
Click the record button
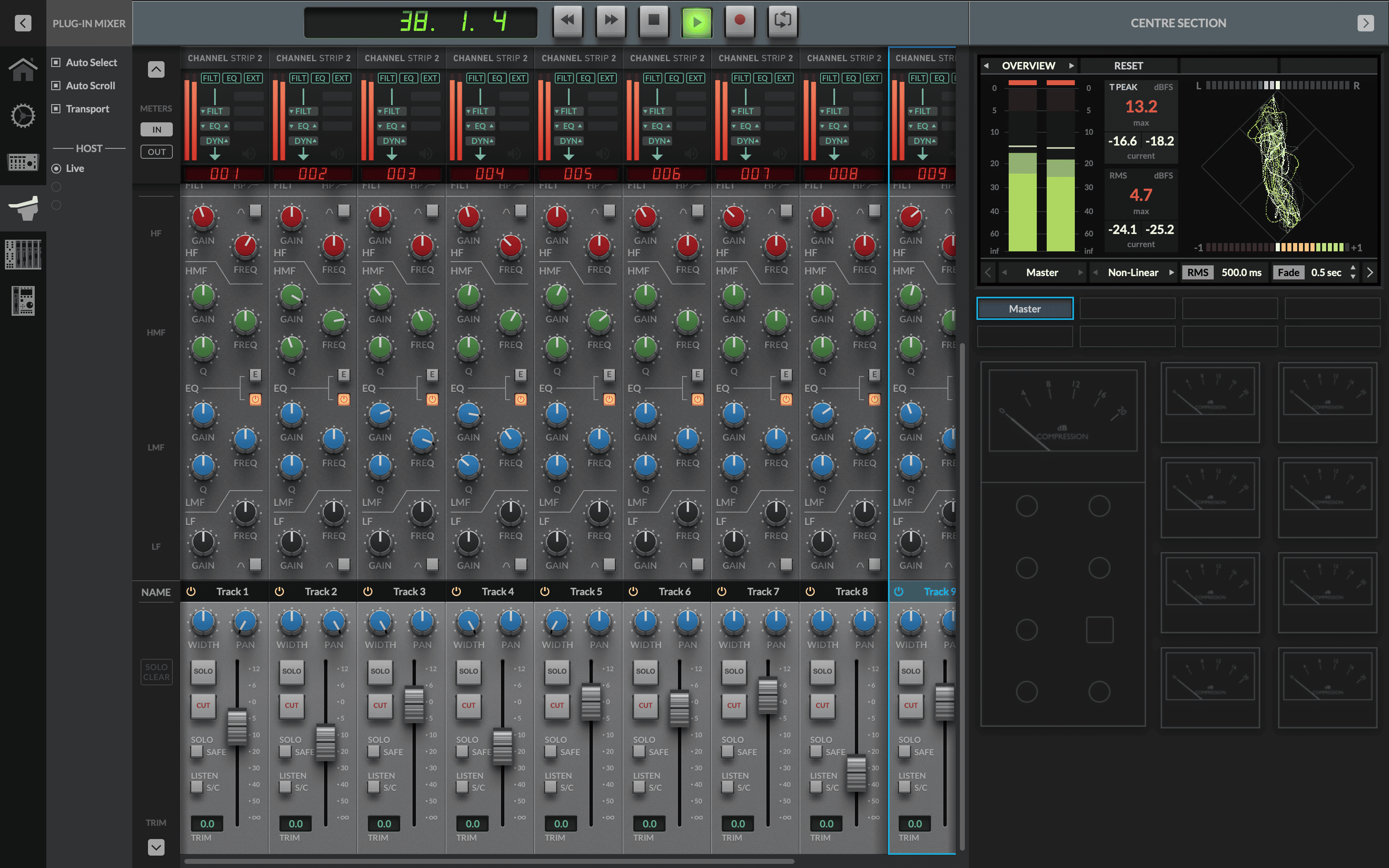coord(740,21)
